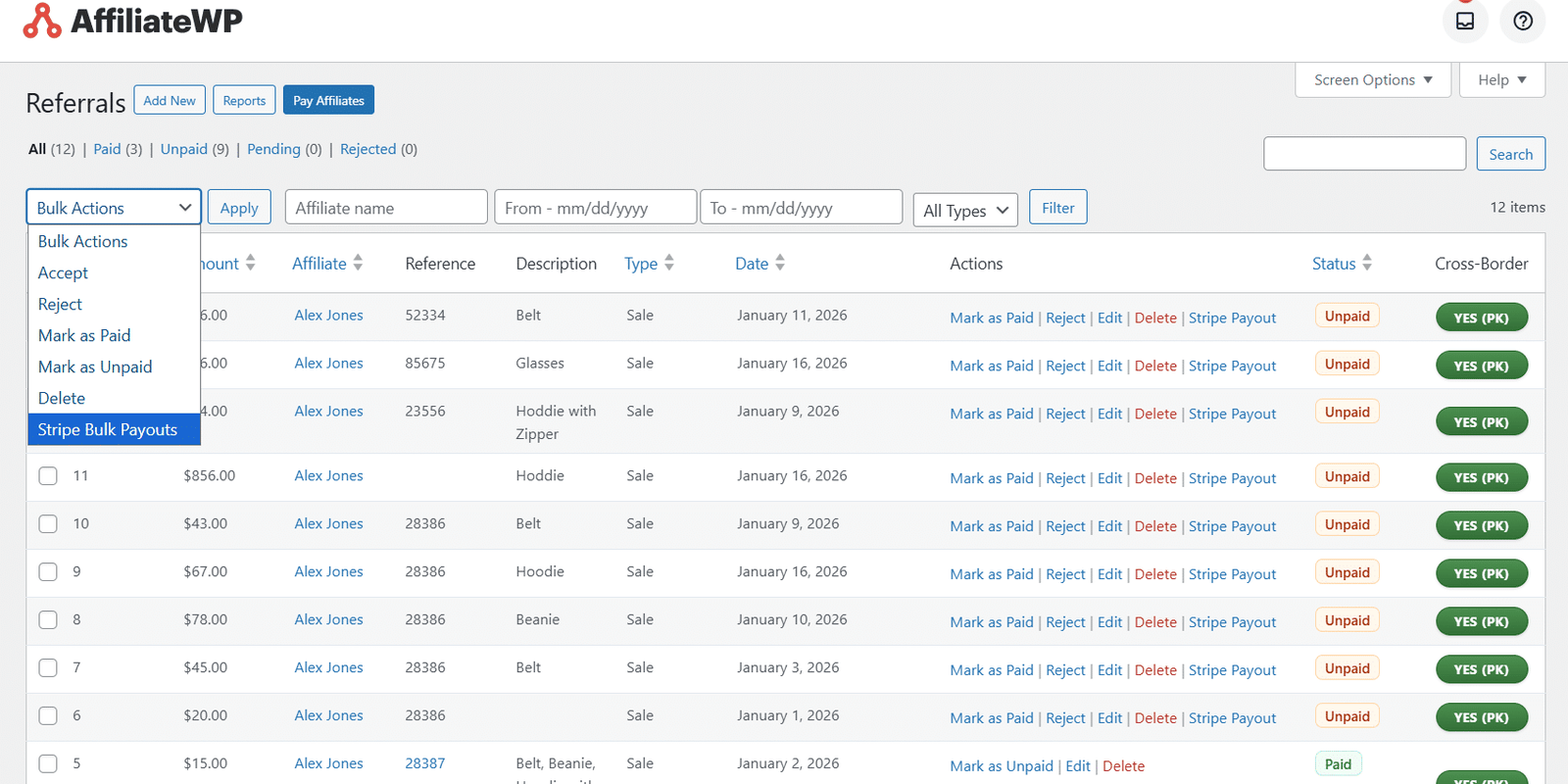The image size is (1568, 784).
Task: Select checkbox for referral 11
Action: [48, 476]
